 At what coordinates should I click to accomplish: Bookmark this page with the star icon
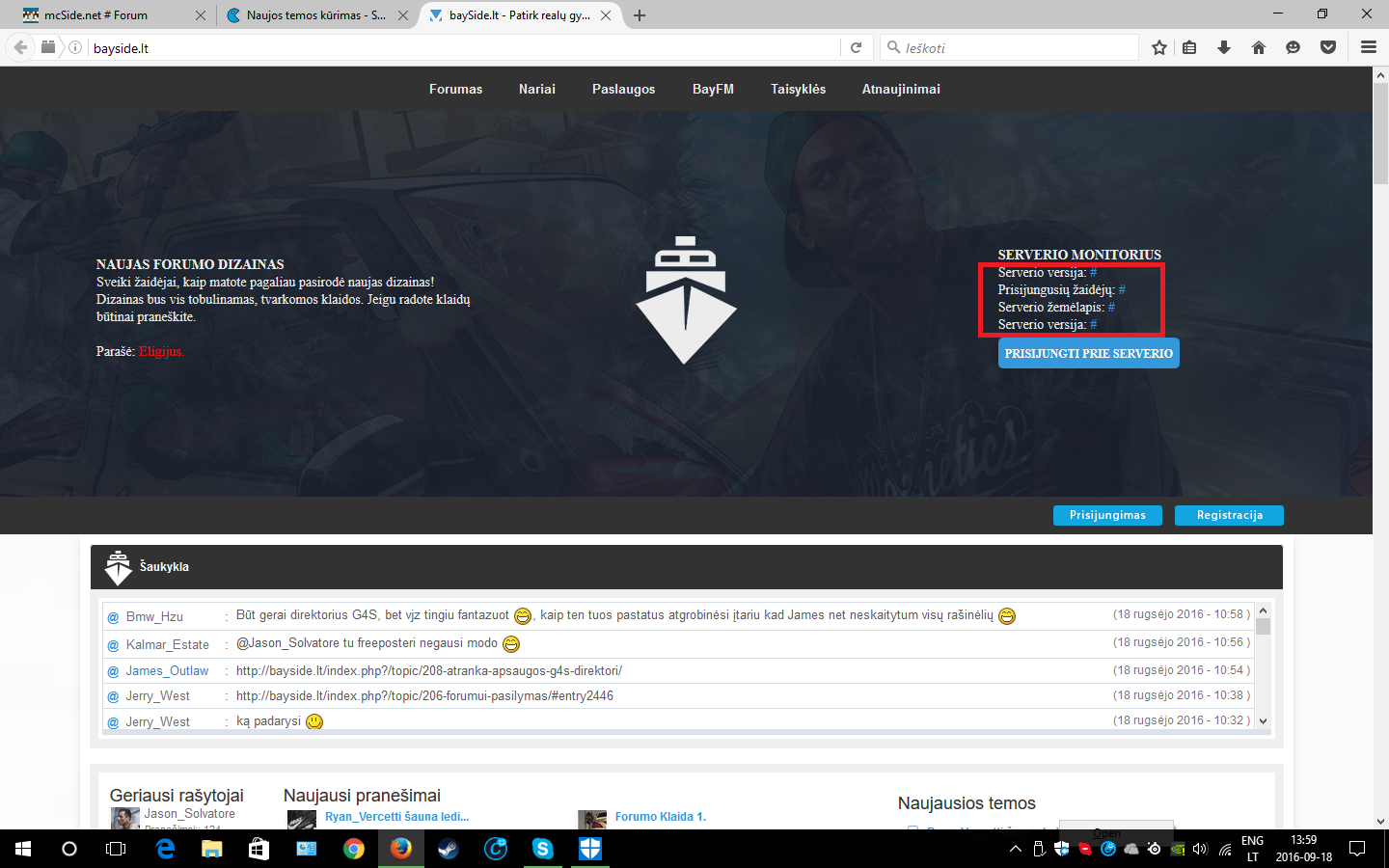pyautogui.click(x=1159, y=47)
